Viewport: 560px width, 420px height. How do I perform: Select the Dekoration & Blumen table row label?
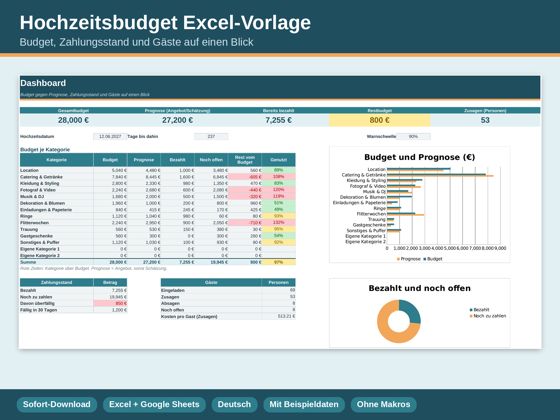(x=42, y=203)
